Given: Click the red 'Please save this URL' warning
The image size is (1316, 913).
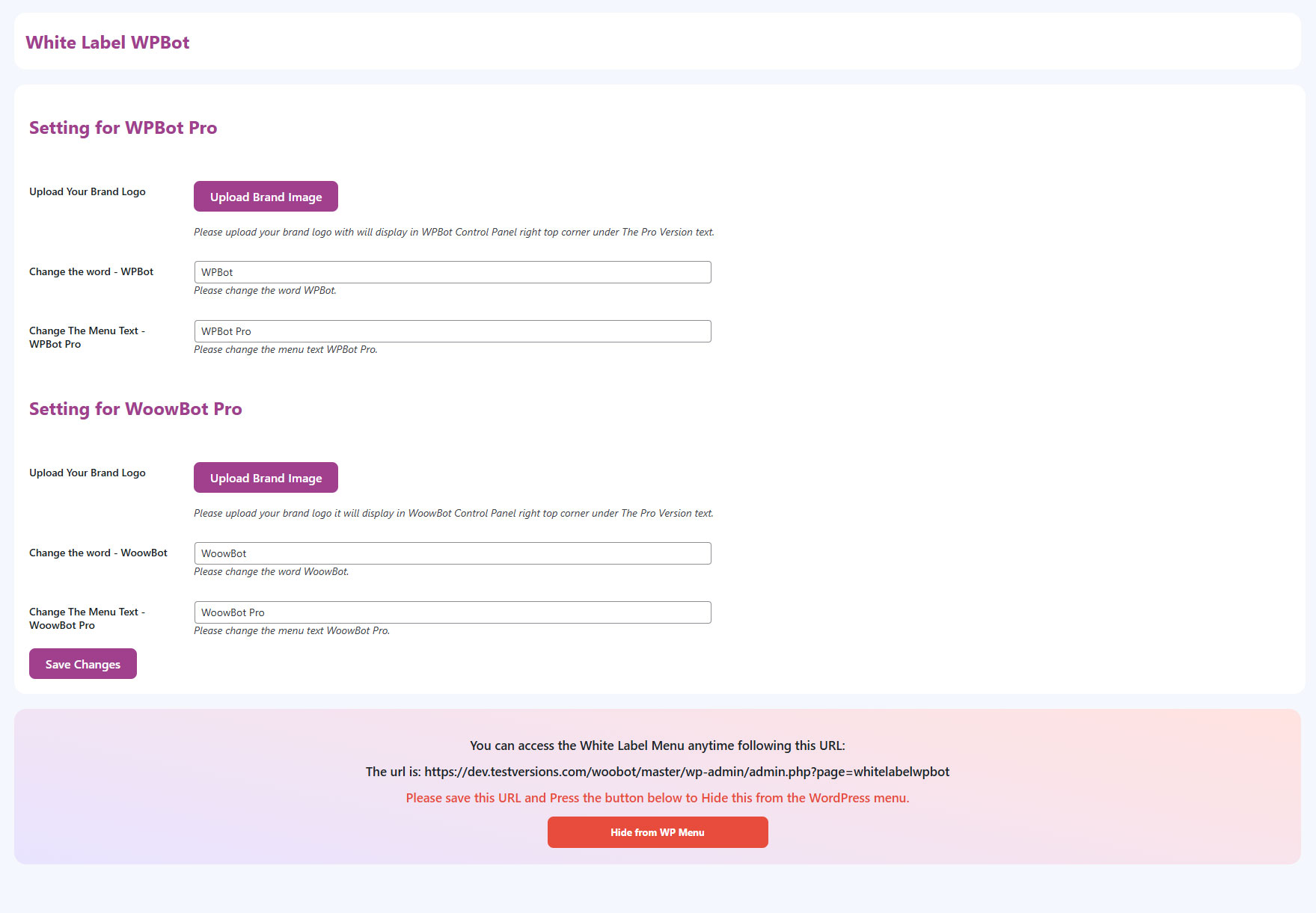Looking at the screenshot, I should pos(657,798).
